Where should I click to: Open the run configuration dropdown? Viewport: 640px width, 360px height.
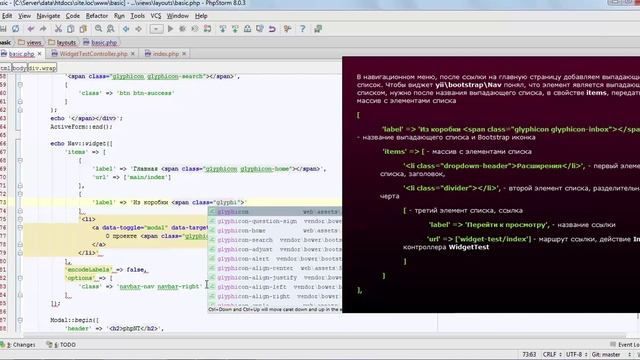pos(156,29)
